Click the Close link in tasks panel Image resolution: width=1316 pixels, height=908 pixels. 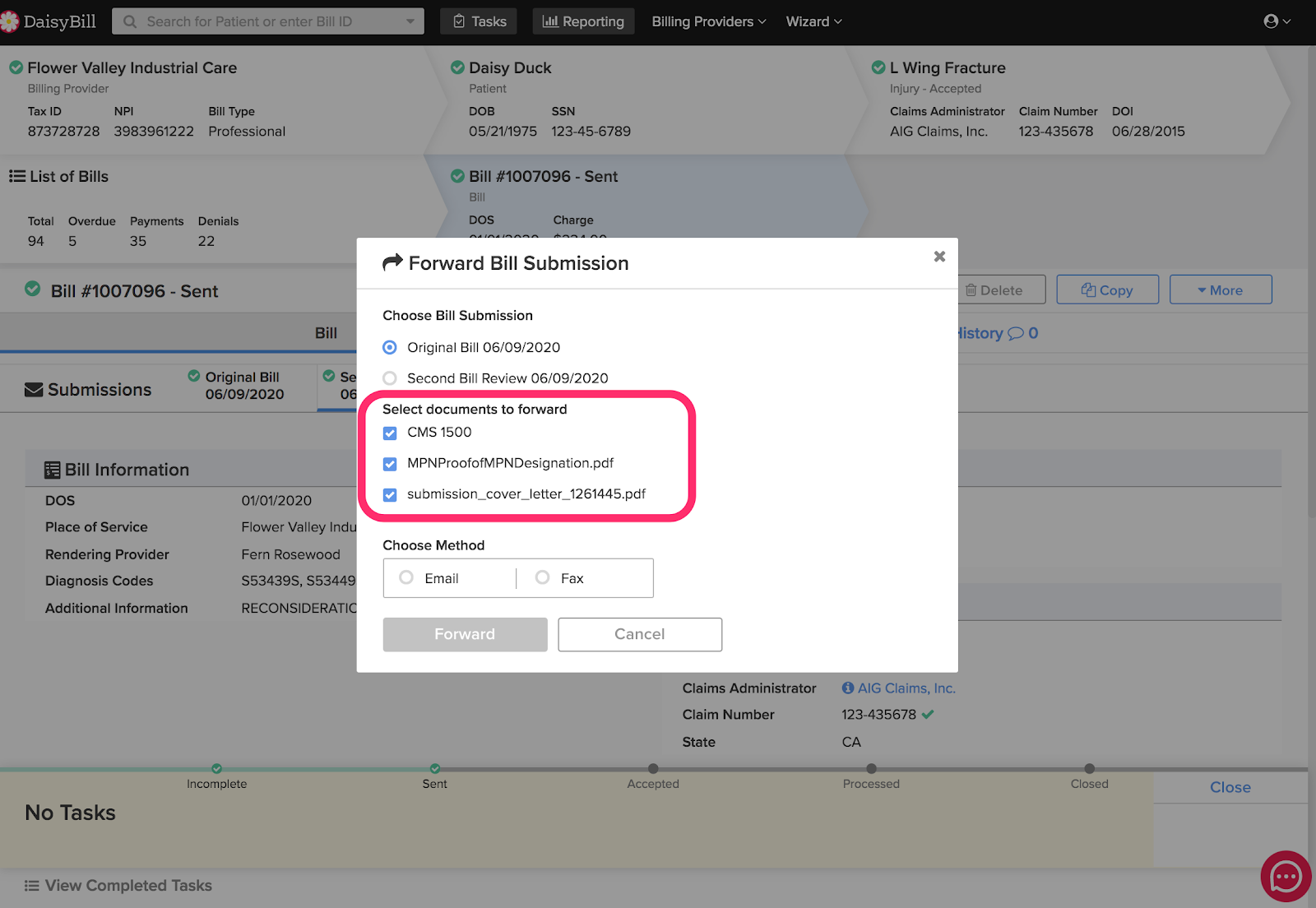1230,787
